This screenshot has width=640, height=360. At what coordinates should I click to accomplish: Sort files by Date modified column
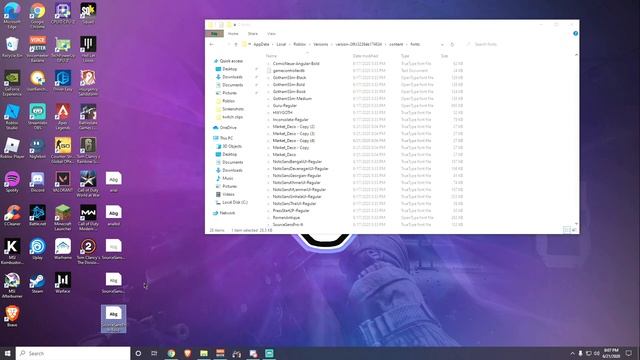[x=365, y=56]
